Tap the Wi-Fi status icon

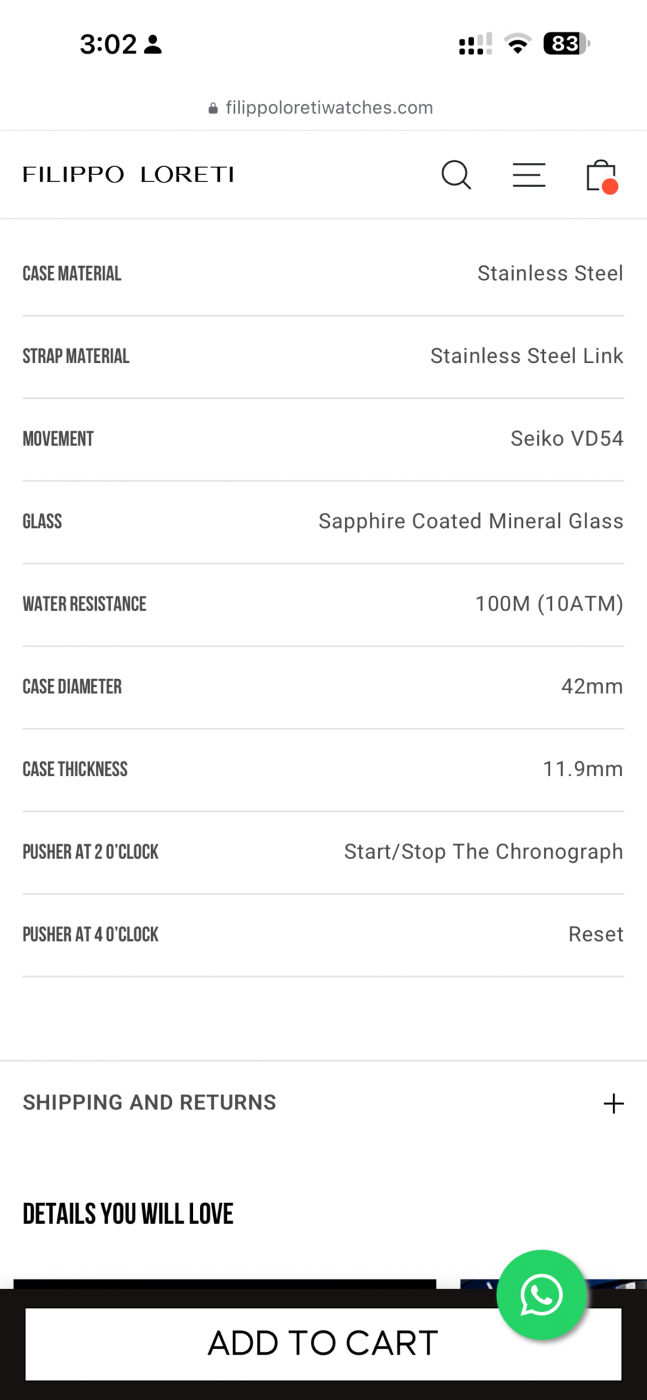coord(517,44)
